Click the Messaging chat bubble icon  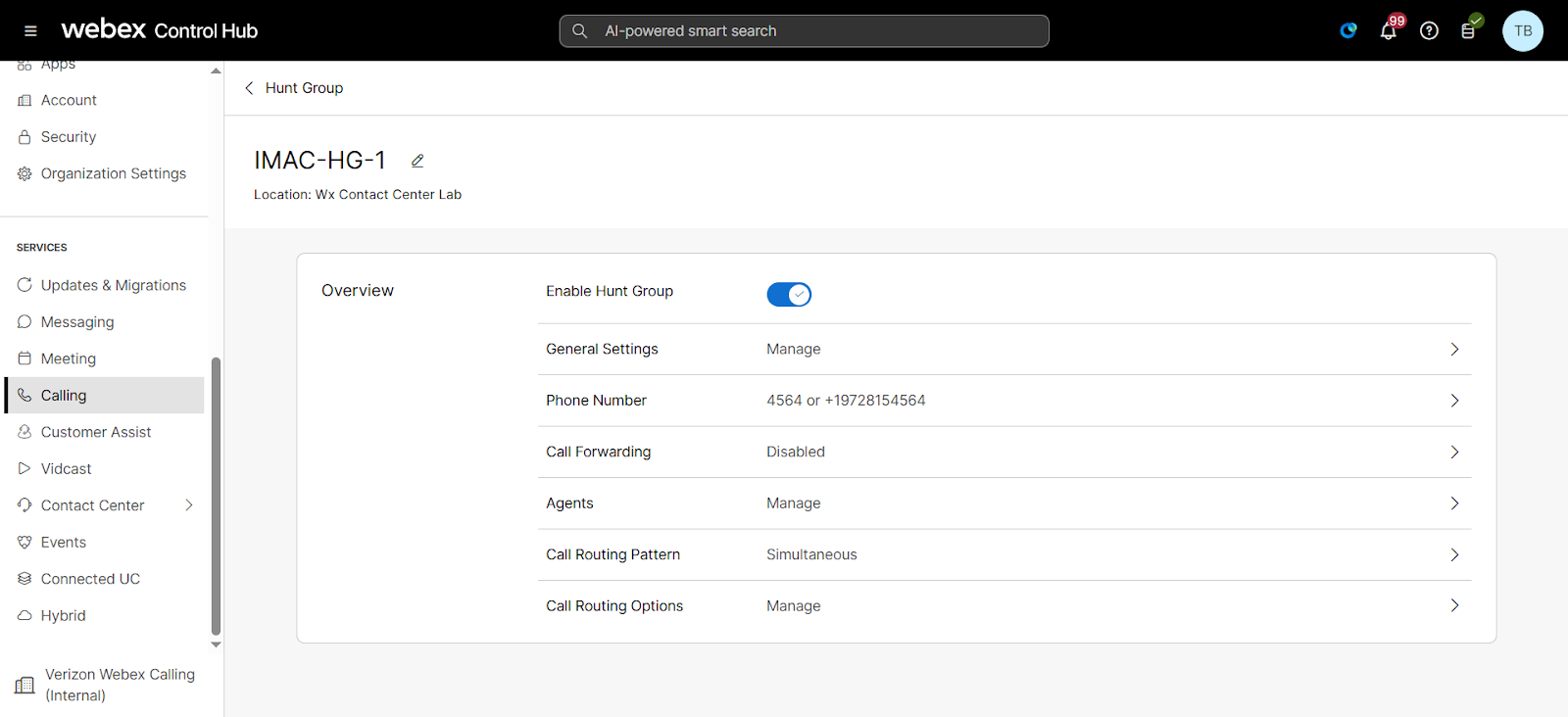point(24,322)
